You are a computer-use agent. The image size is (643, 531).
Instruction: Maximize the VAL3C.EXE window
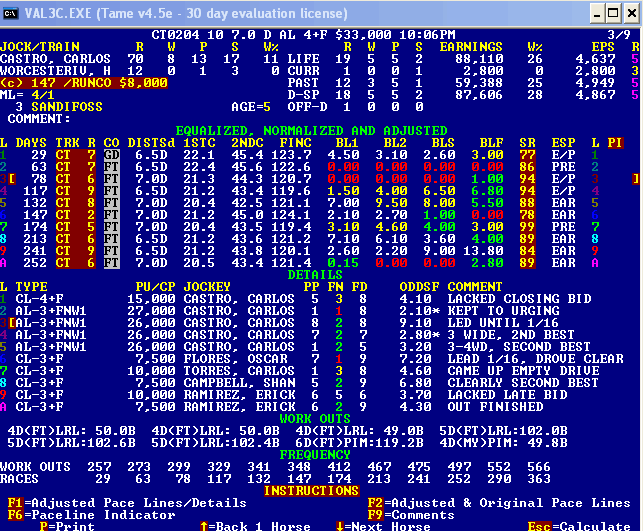click(613, 14)
